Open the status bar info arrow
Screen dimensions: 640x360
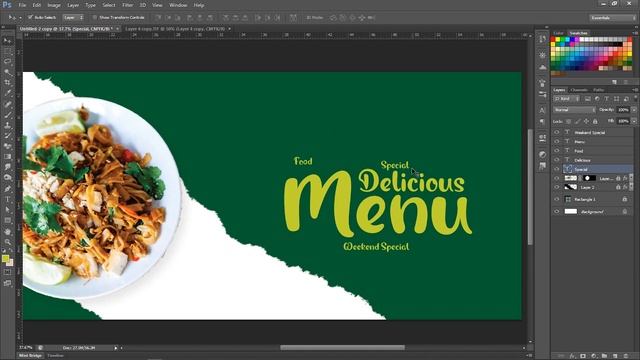116,348
